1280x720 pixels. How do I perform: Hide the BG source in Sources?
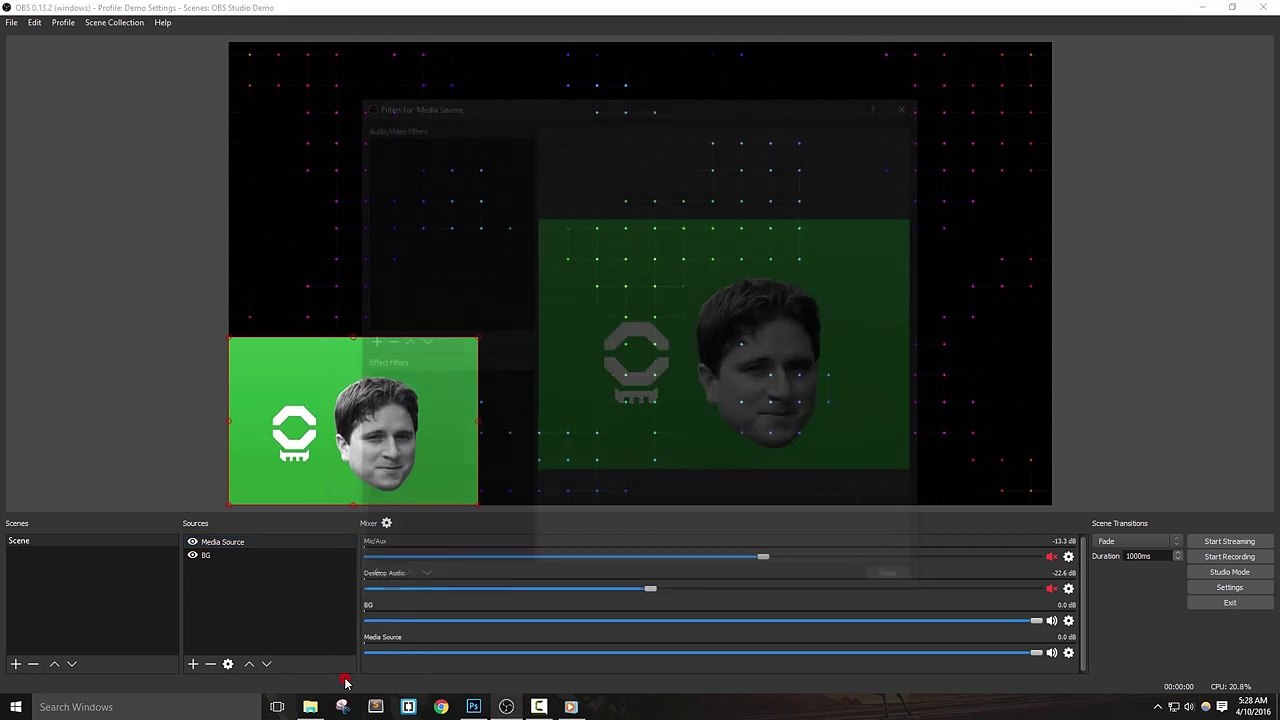tap(192, 555)
